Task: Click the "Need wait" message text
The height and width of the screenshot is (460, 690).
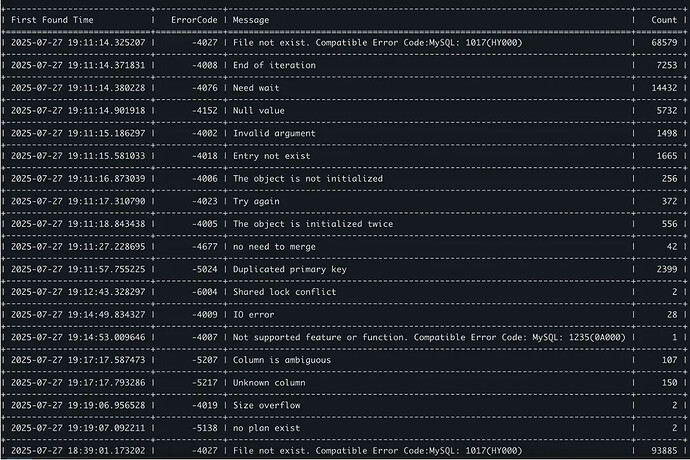Action: (256, 88)
